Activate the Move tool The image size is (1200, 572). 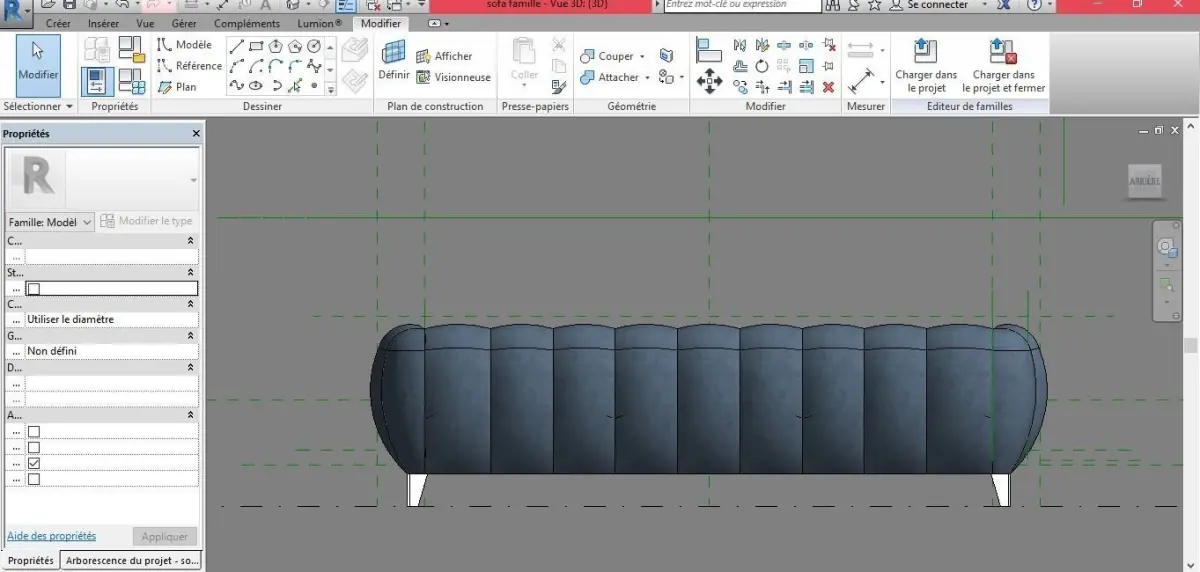(709, 81)
